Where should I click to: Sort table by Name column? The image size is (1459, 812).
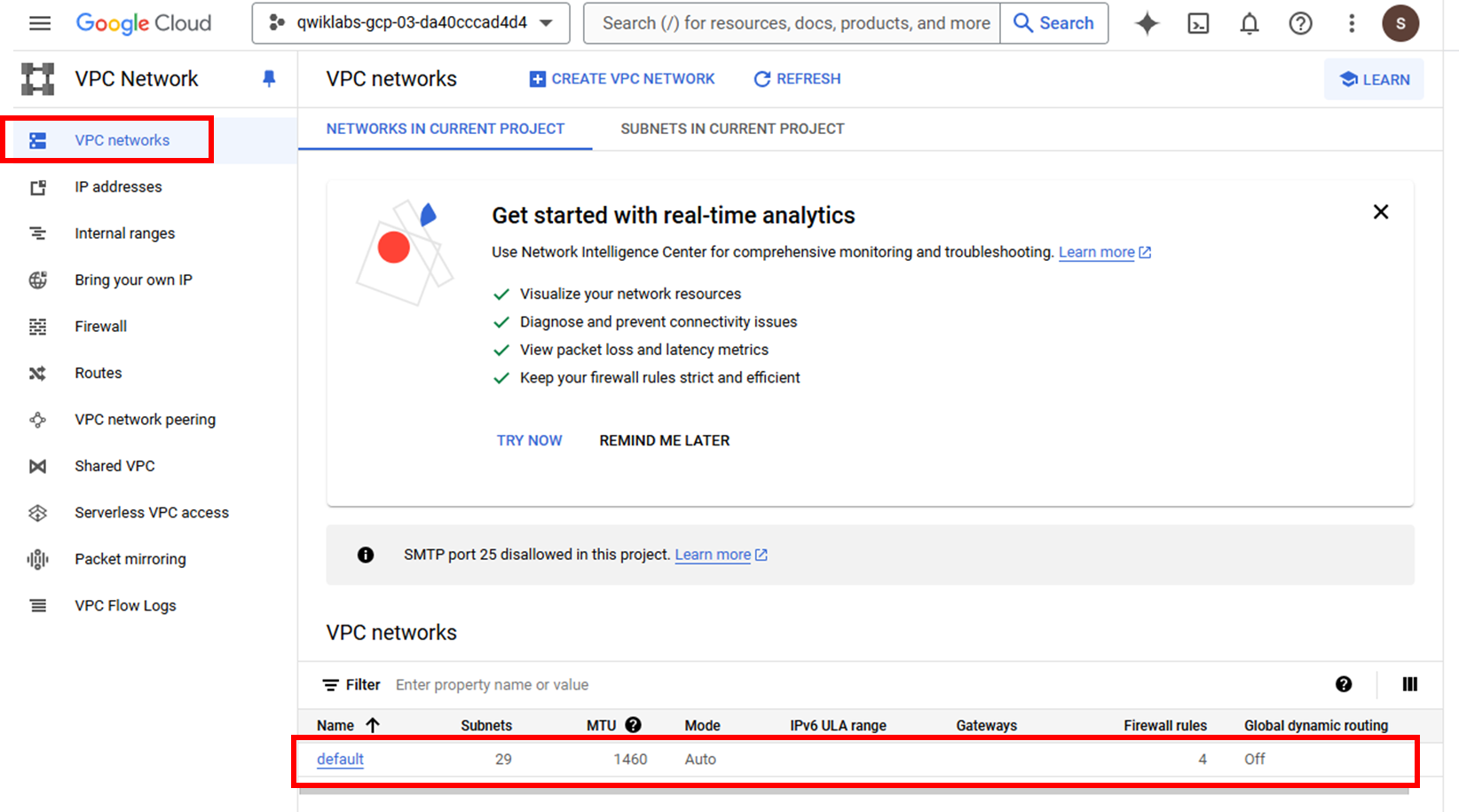click(x=347, y=725)
